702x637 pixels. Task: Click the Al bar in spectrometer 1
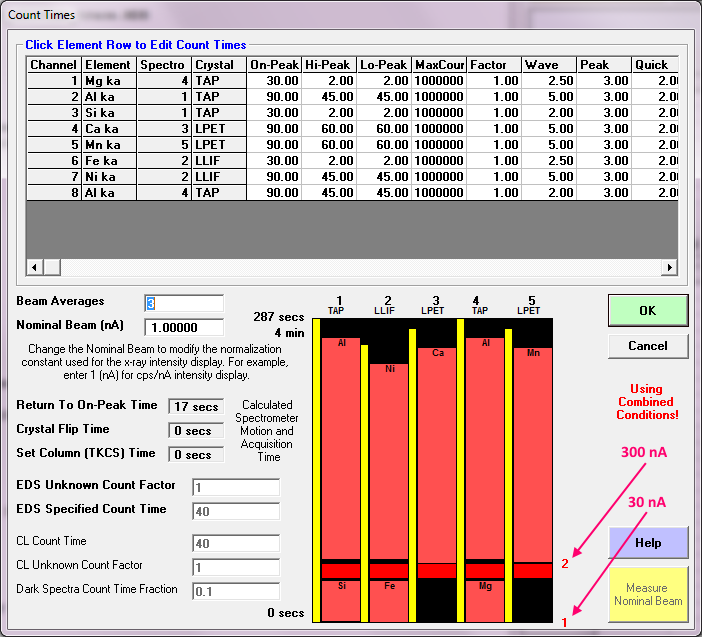pyautogui.click(x=341, y=450)
